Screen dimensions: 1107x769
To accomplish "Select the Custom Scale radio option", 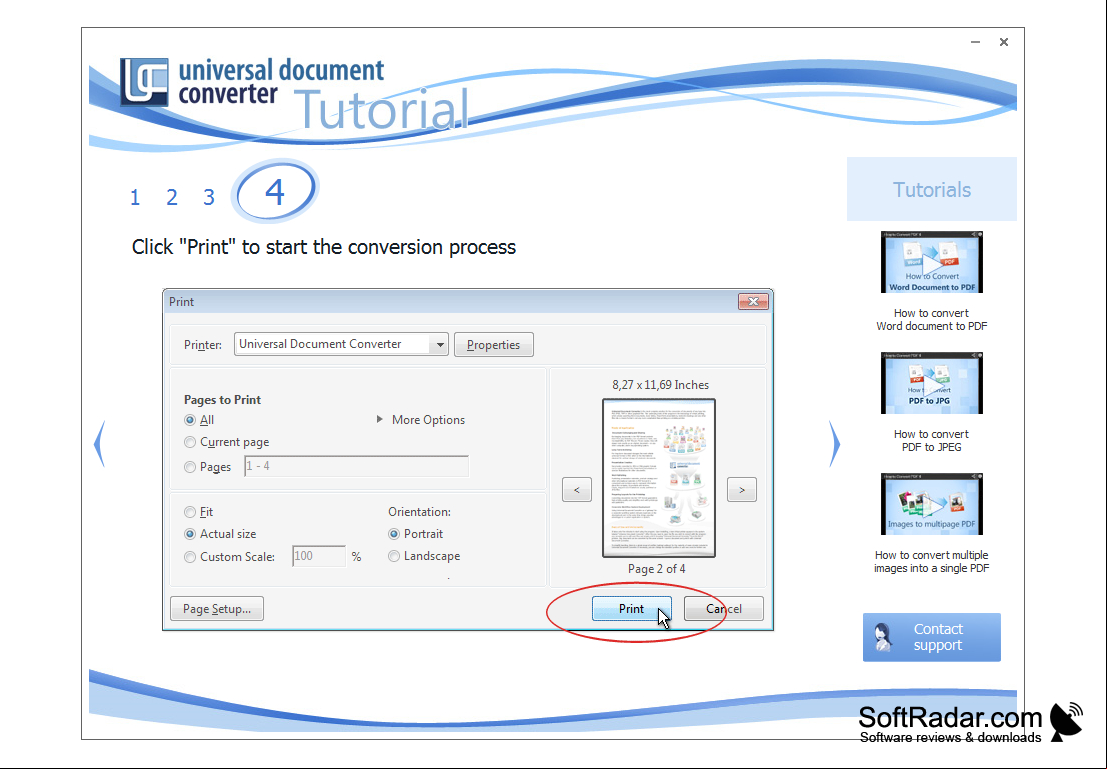I will pyautogui.click(x=190, y=557).
